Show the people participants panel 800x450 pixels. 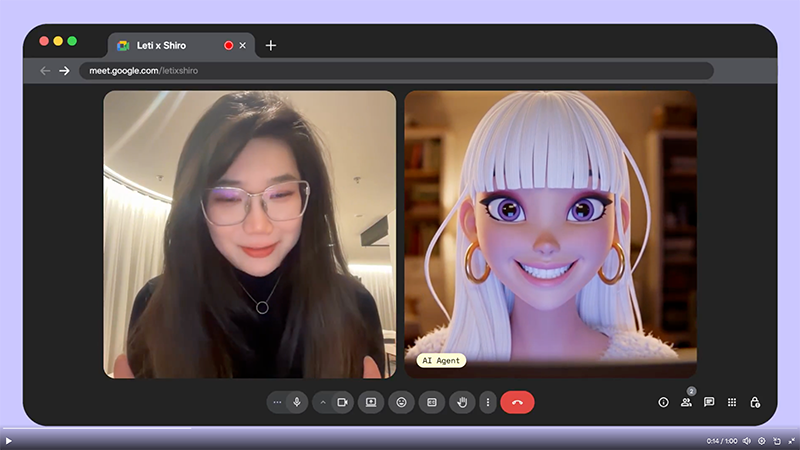coord(686,403)
